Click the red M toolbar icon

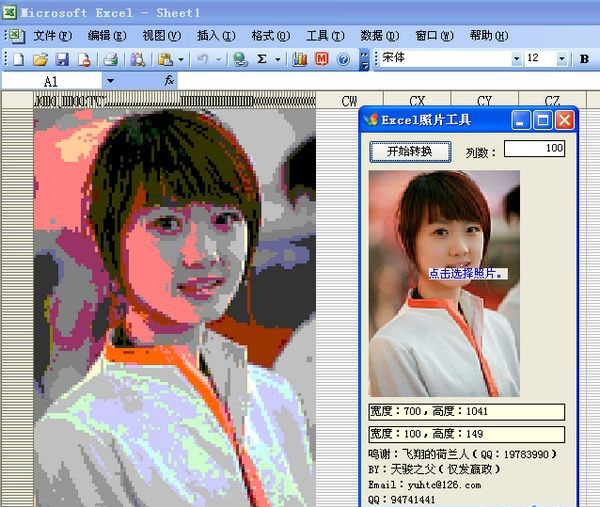pos(321,59)
